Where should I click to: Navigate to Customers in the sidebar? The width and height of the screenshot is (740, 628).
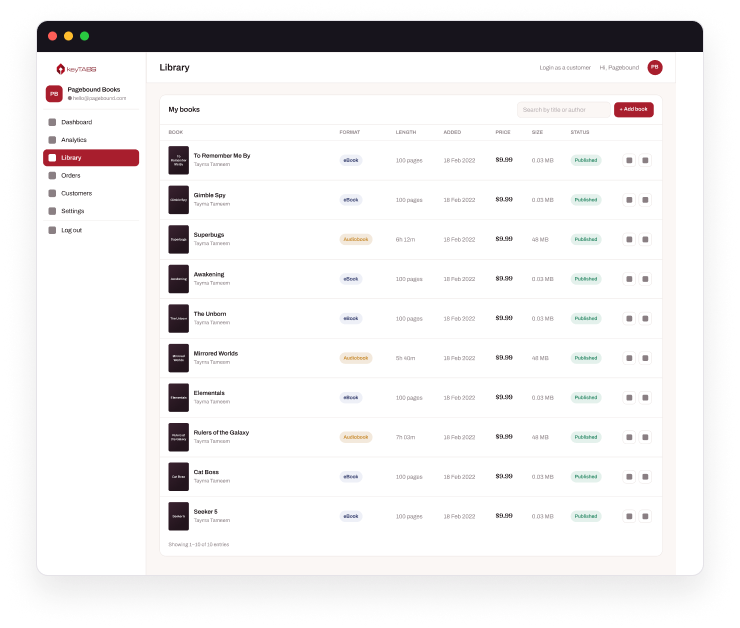click(91, 193)
